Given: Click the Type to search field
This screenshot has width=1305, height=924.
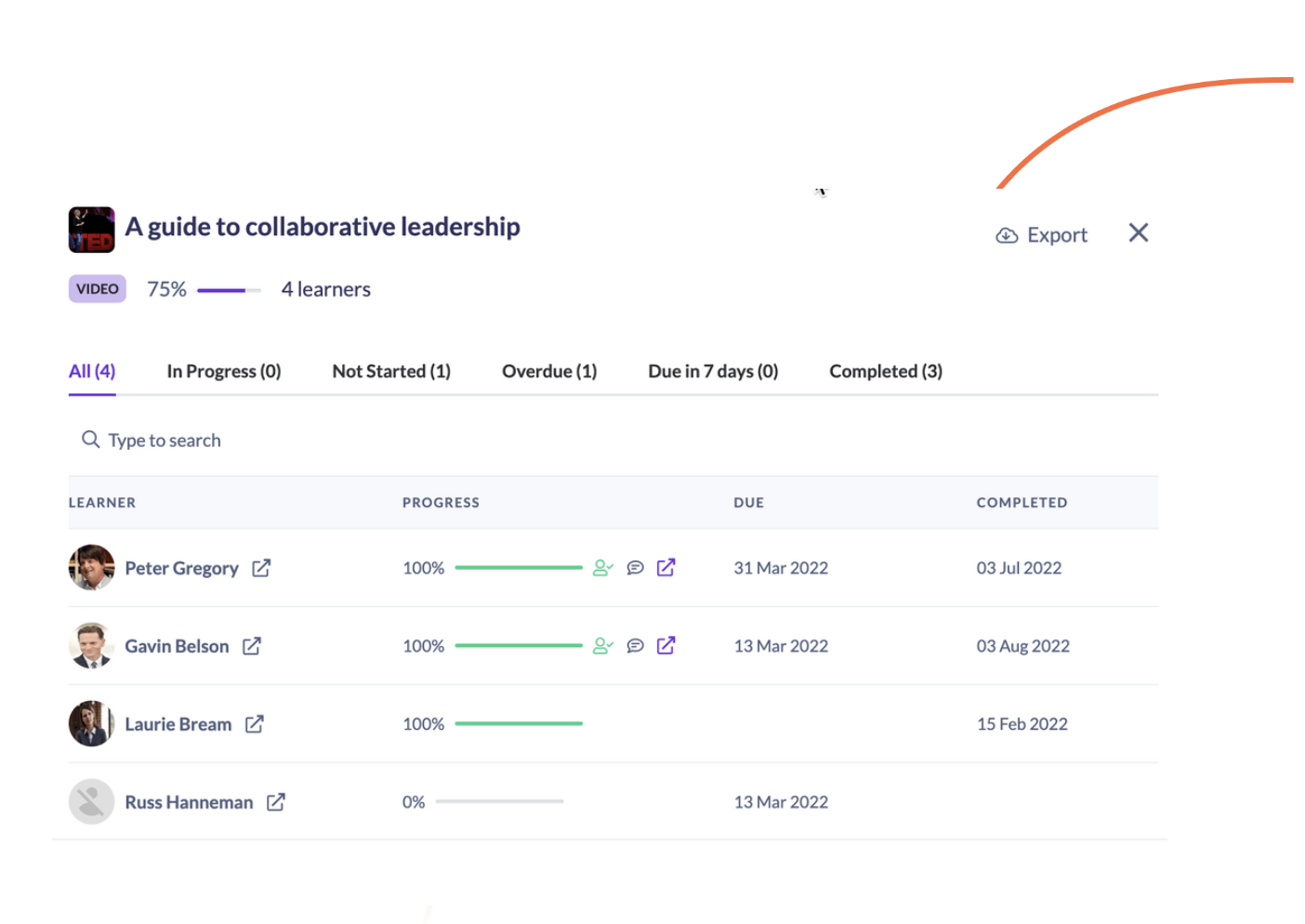Looking at the screenshot, I should [165, 441].
